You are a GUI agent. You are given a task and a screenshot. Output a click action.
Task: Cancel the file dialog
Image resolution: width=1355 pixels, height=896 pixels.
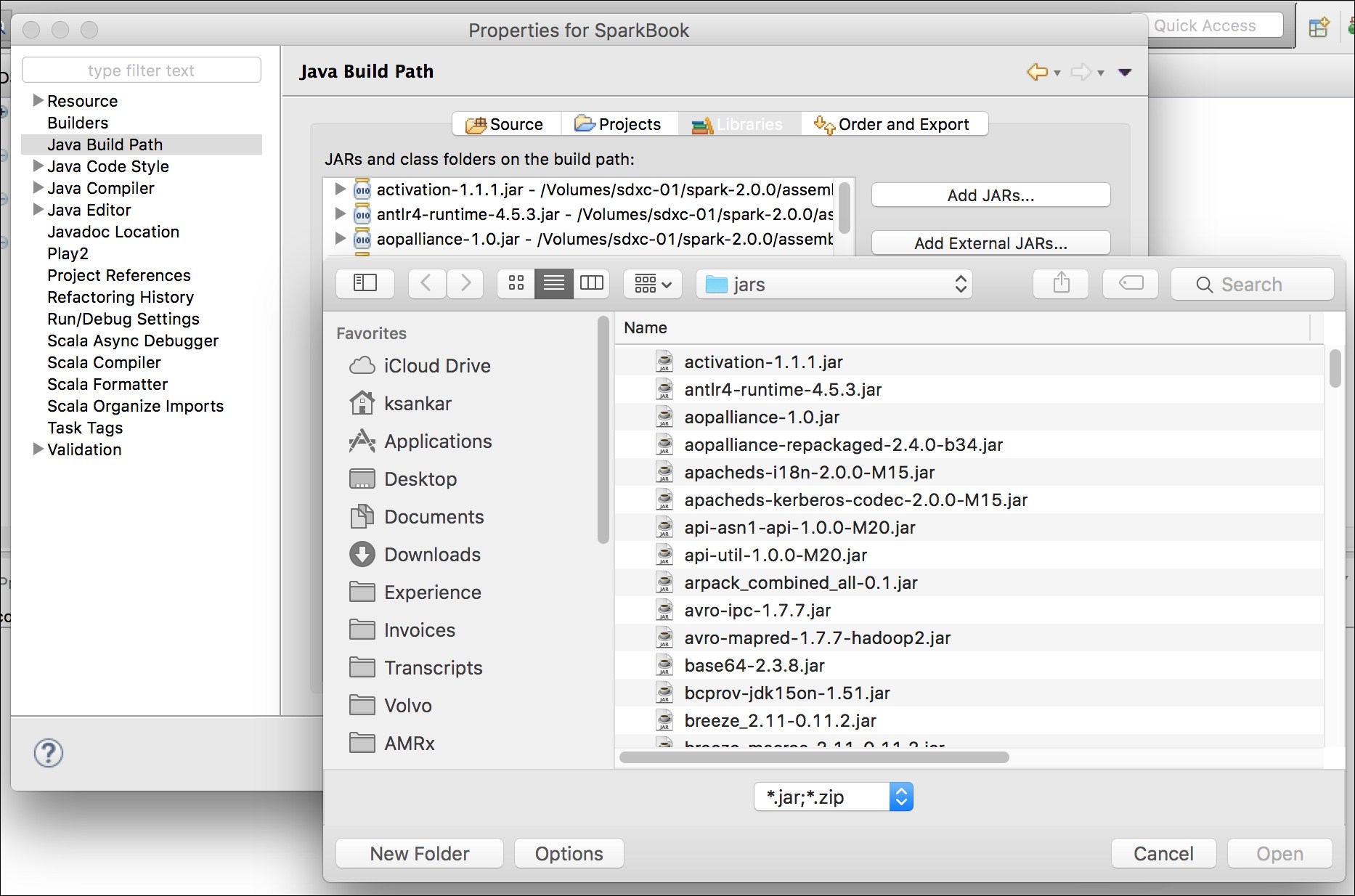tap(1163, 854)
